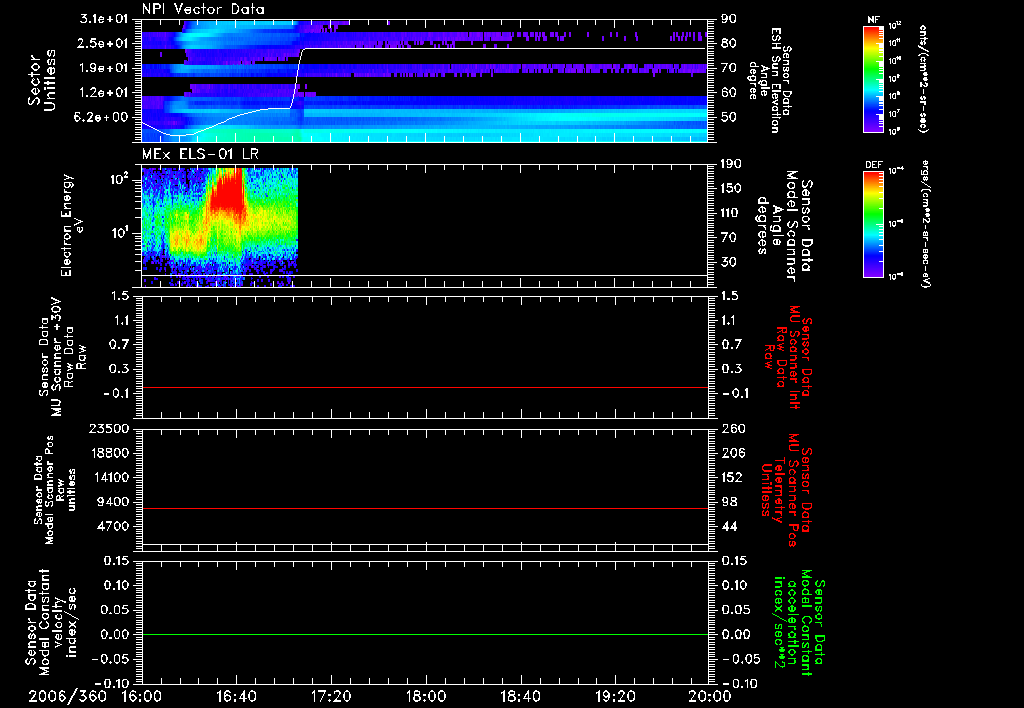Click the DEF units ergs label

coord(926,223)
